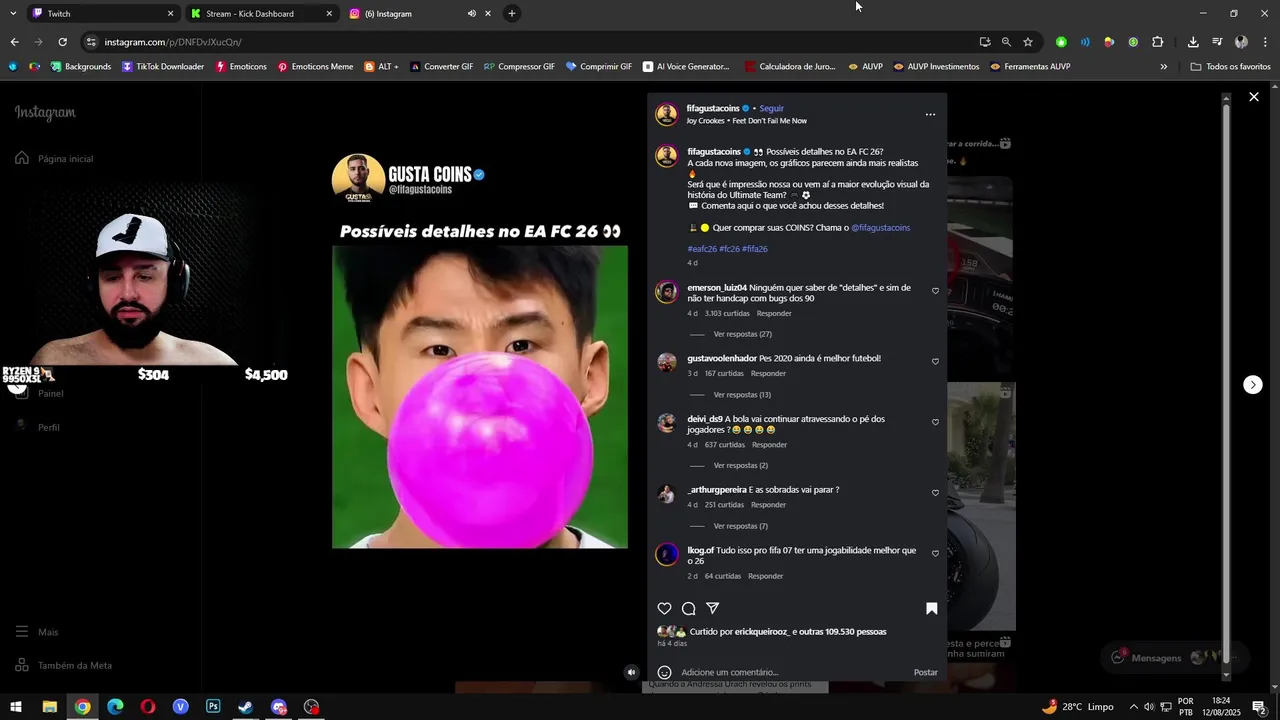
Task: Mute the Instagram tab audio icon
Action: pos(471,13)
